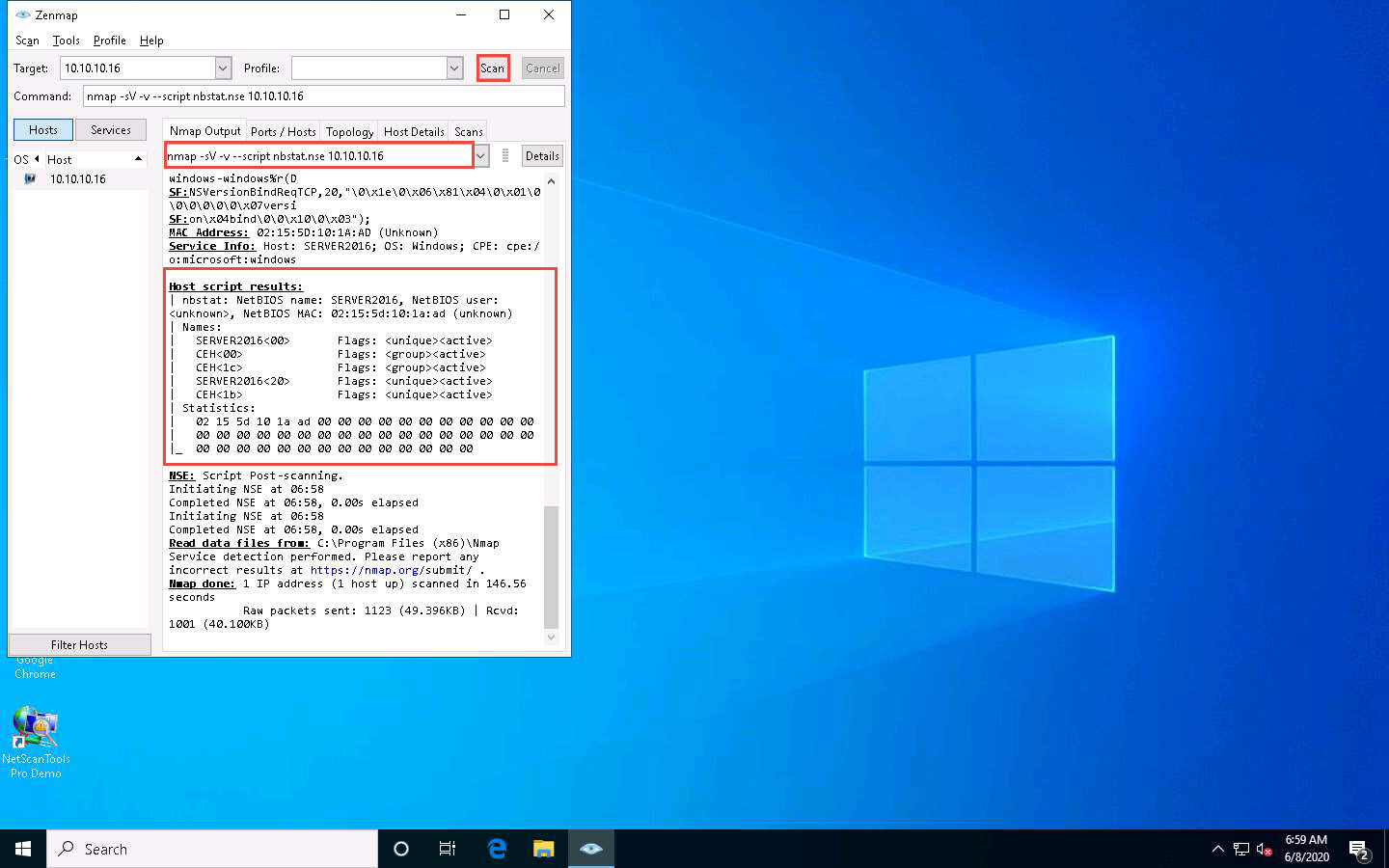
Task: Select the Services toggle button
Action: (x=111, y=130)
